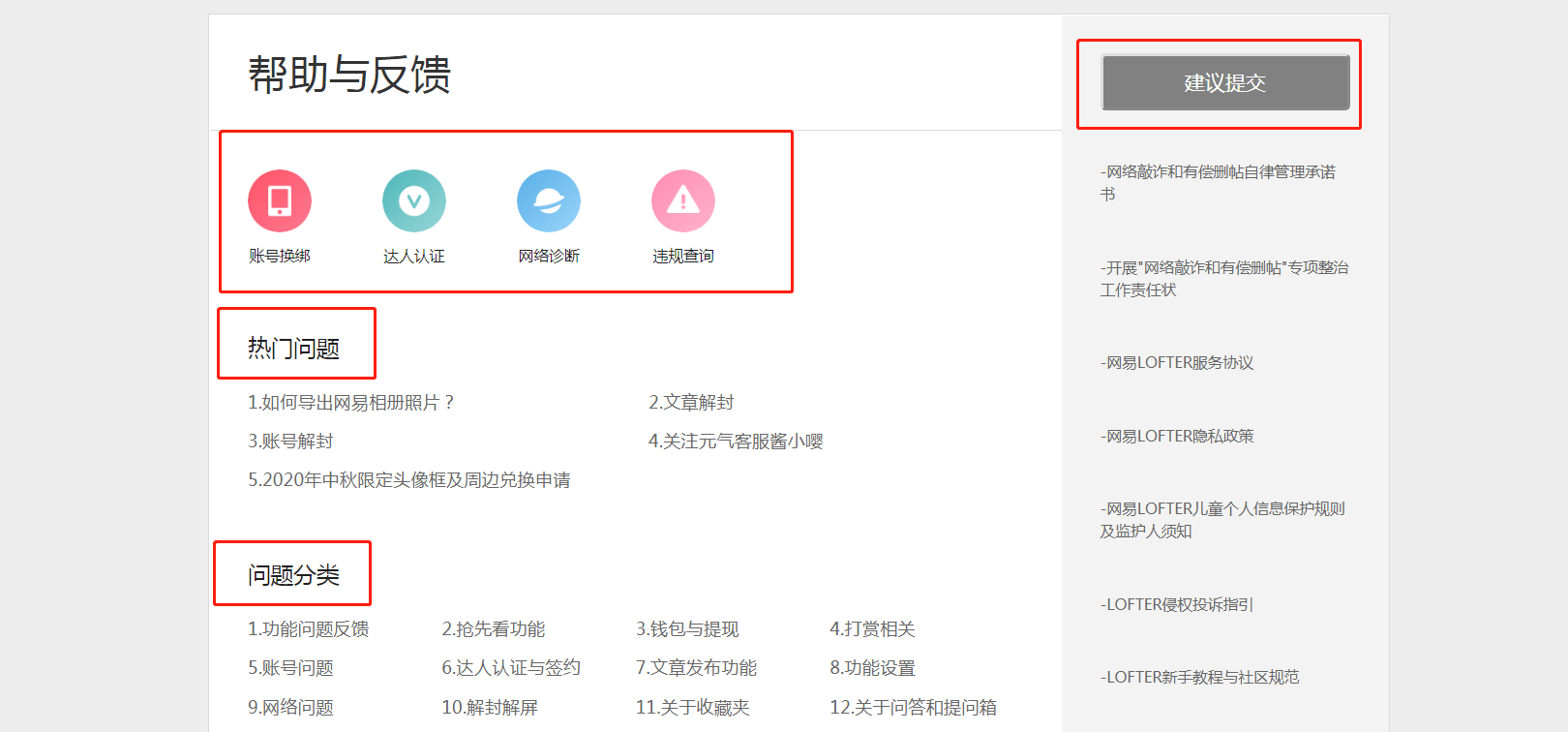The height and width of the screenshot is (732, 1568).
Task: Select category 11.关于收藏夹
Action: pos(693,707)
